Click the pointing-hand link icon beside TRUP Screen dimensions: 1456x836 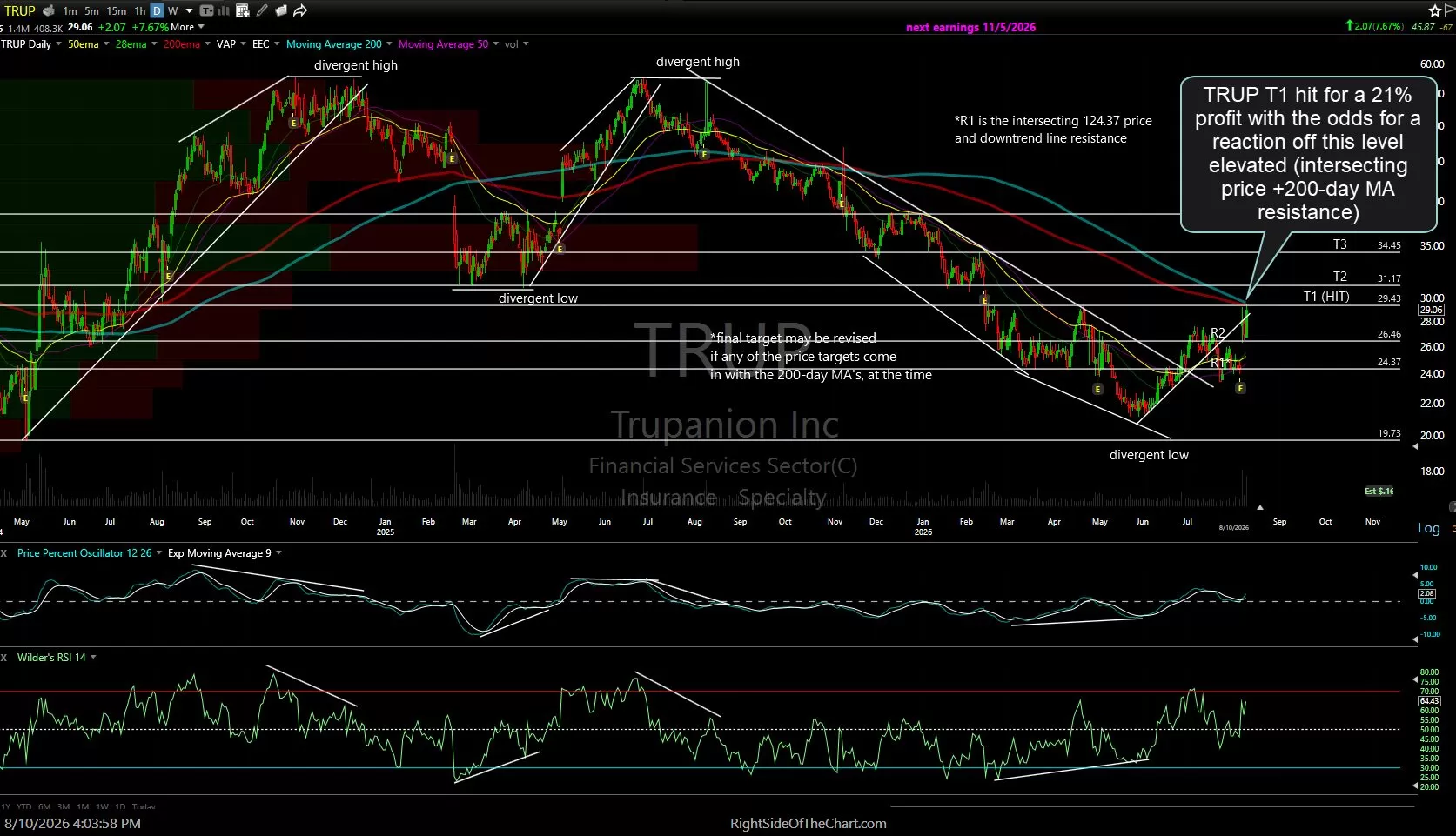pos(49,10)
